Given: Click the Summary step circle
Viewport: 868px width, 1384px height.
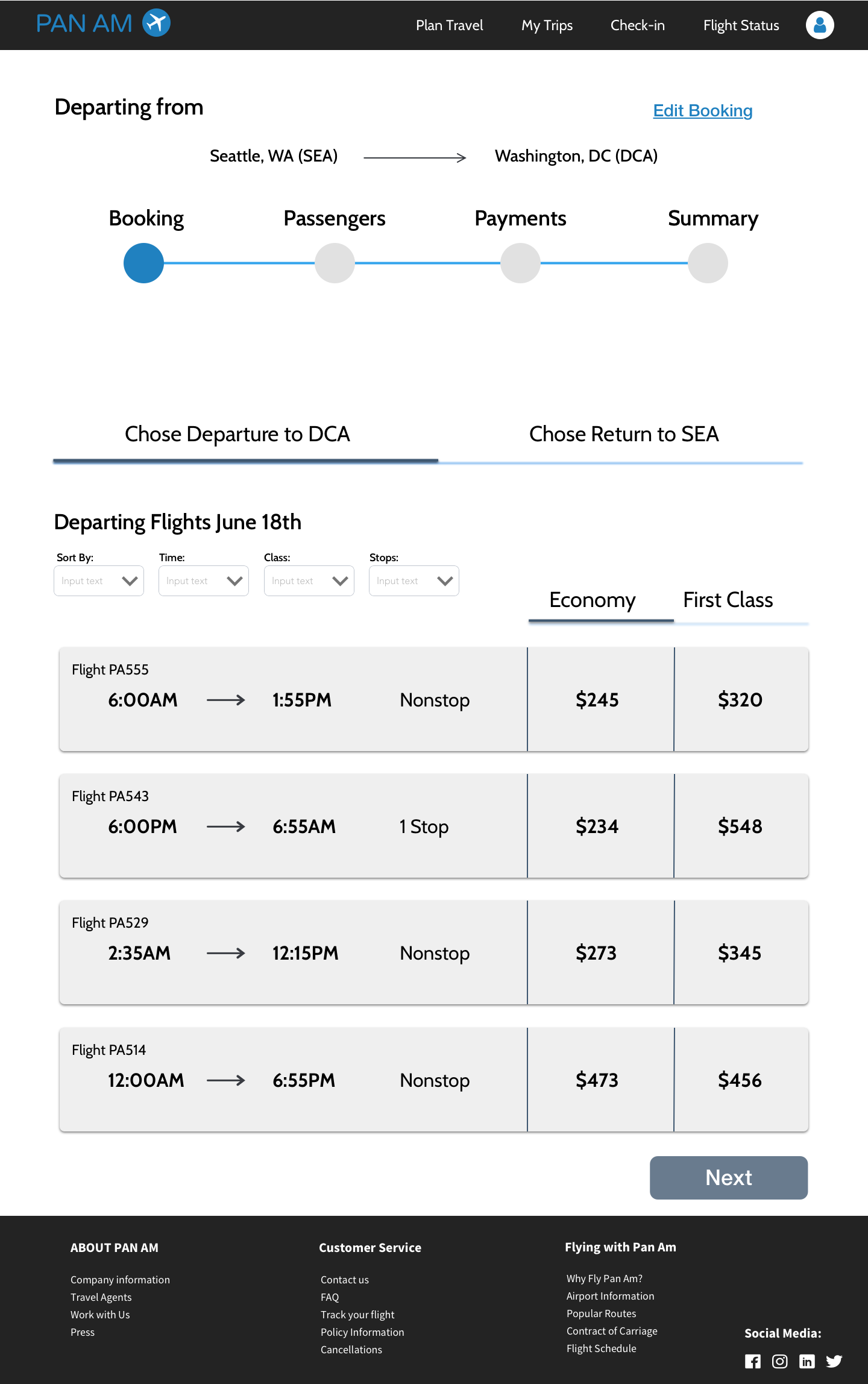Looking at the screenshot, I should click(708, 263).
